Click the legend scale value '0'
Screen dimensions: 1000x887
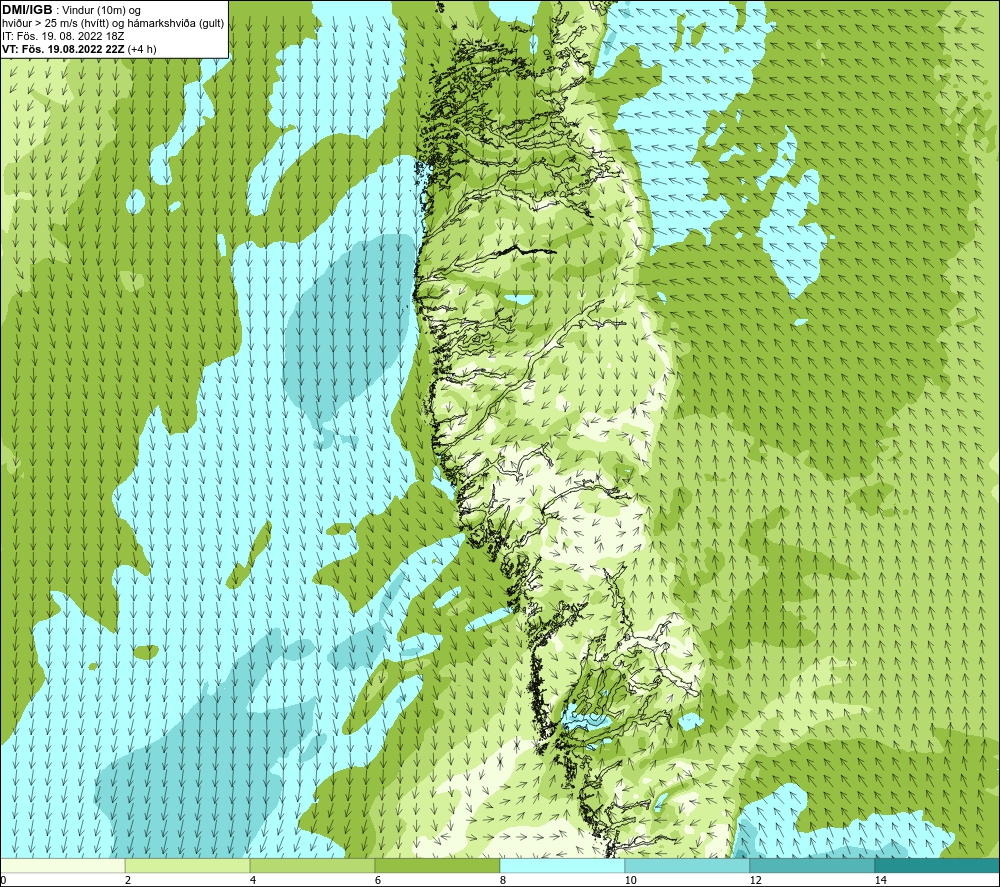coord(3,881)
